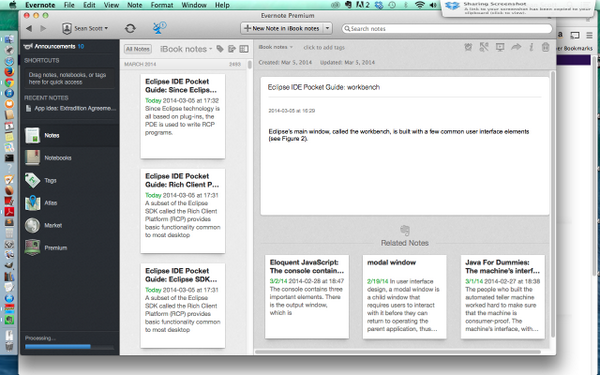600x375 pixels.
Task: Click the note title Eclipse IDE Pocket Guide: workbench
Action: [324, 87]
